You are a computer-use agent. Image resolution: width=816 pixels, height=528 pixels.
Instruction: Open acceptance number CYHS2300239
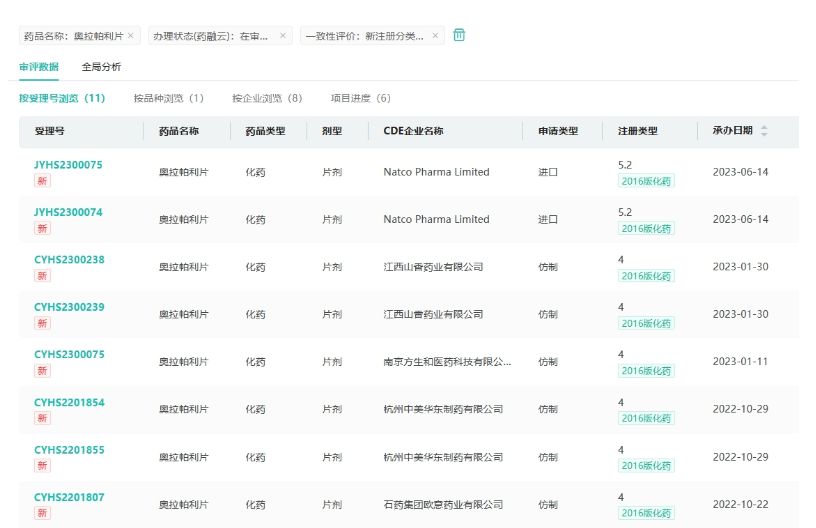pyautogui.click(x=69, y=307)
